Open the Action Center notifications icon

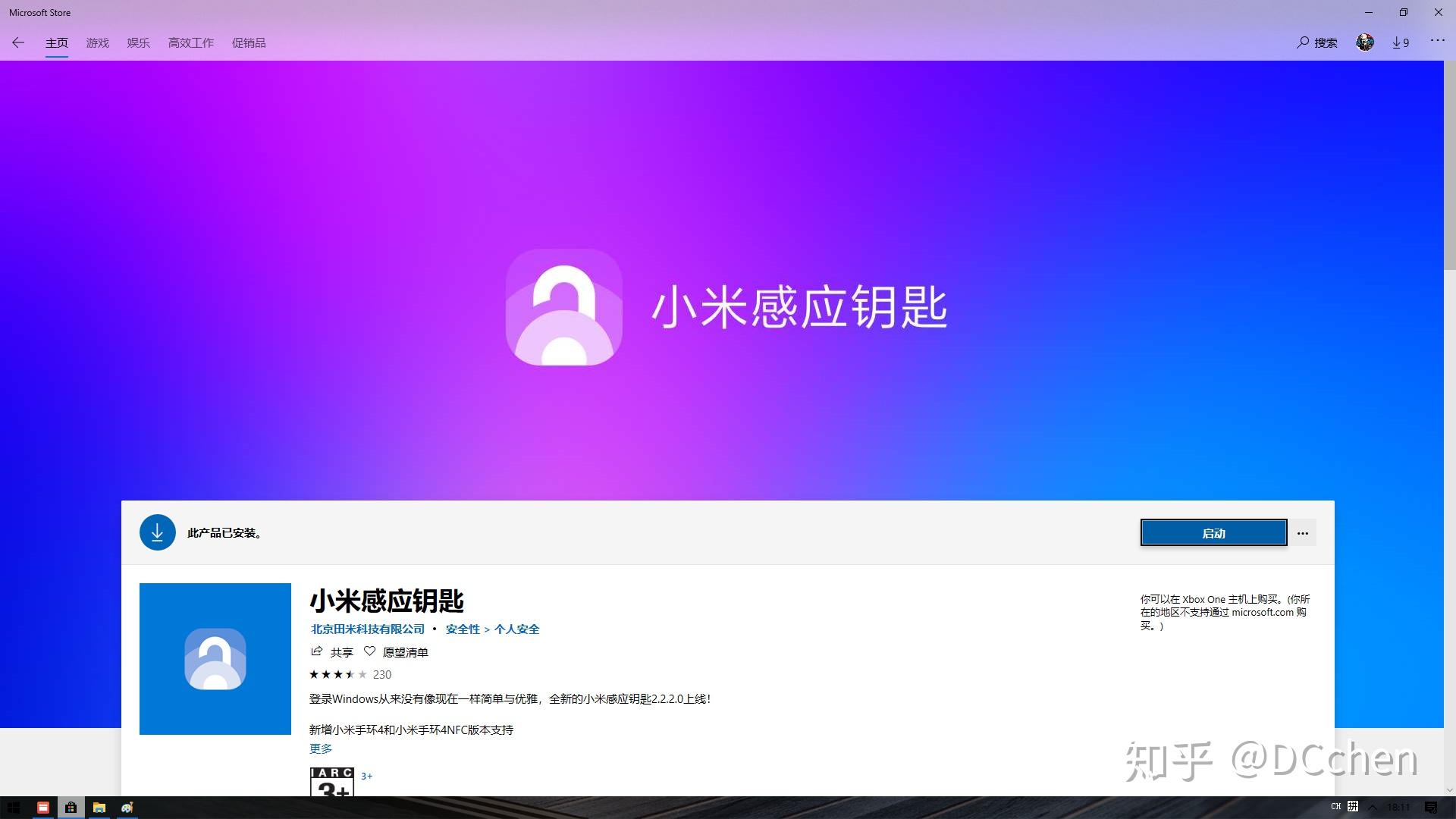pos(1431,808)
